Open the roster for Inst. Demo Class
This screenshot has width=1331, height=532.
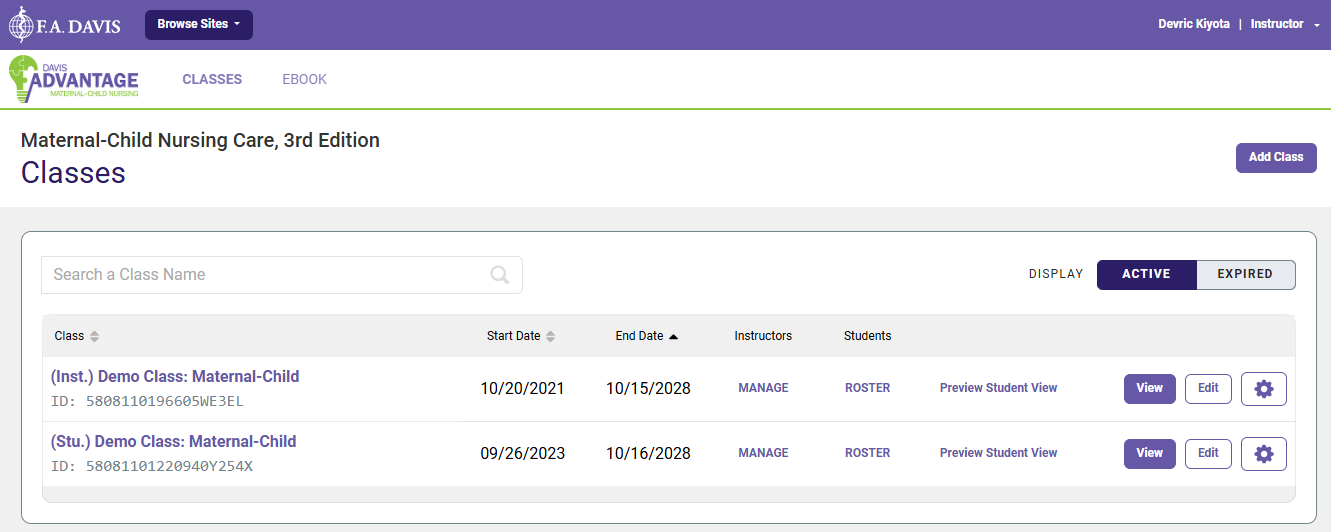pos(867,388)
